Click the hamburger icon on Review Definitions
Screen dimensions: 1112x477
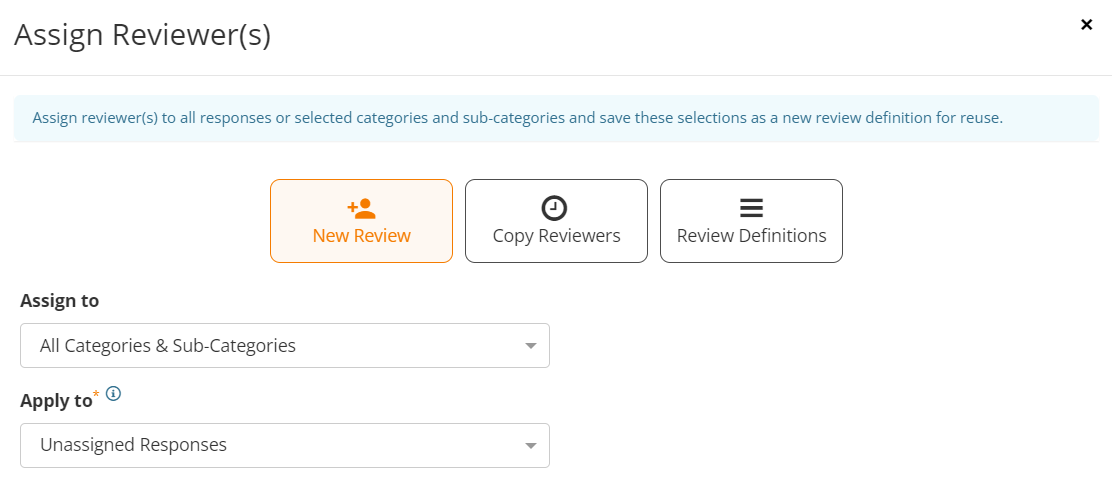click(x=751, y=208)
